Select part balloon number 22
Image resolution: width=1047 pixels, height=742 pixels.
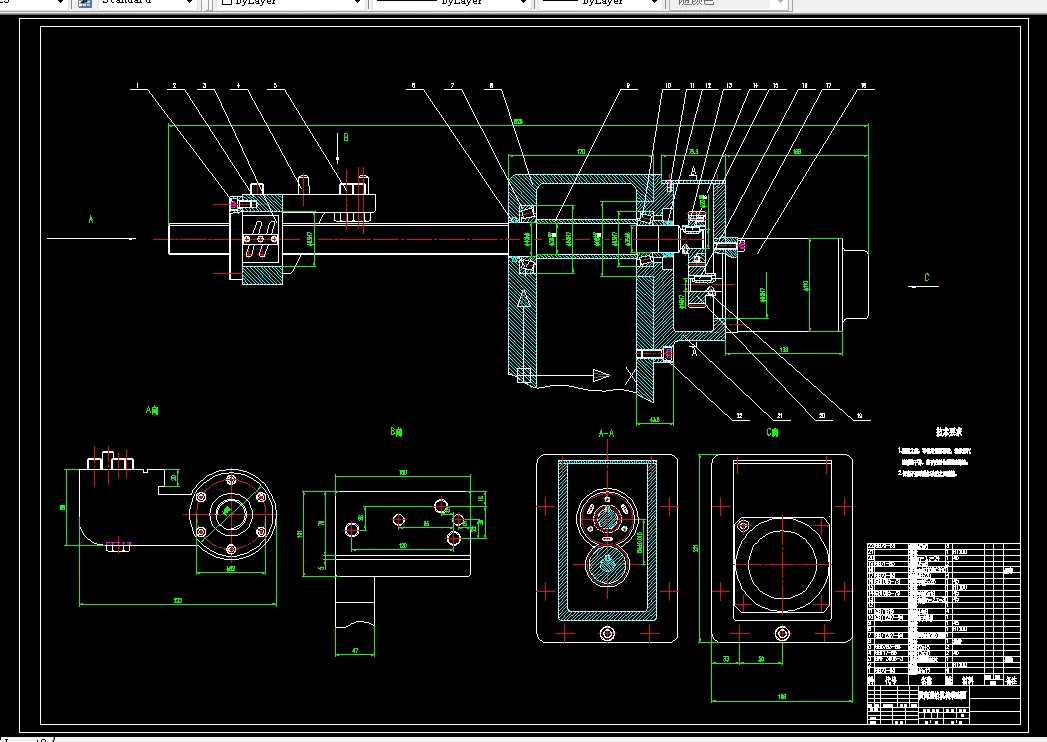coord(739,416)
